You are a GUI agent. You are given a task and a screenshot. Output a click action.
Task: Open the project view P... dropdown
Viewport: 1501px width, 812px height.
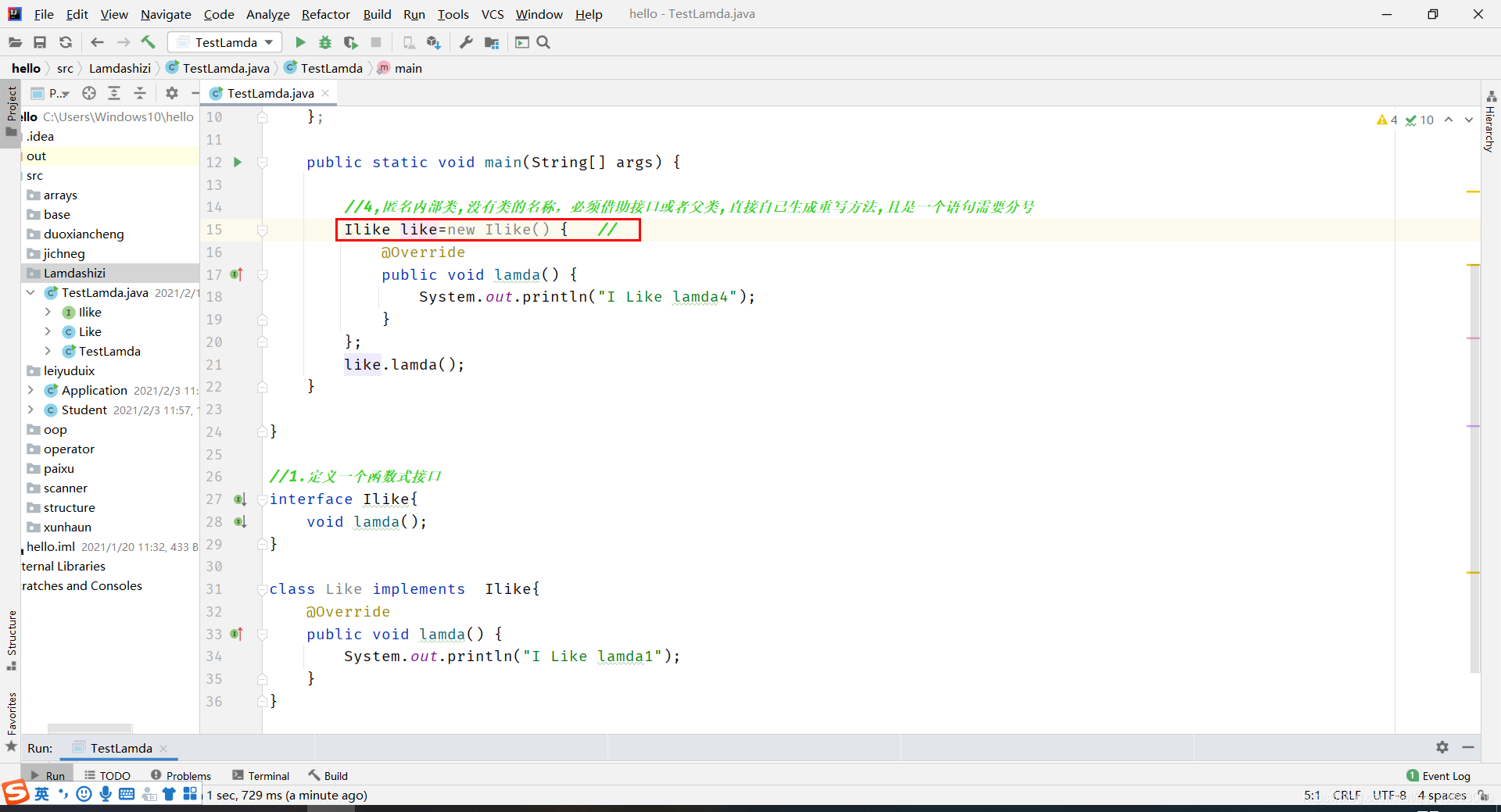pos(51,93)
